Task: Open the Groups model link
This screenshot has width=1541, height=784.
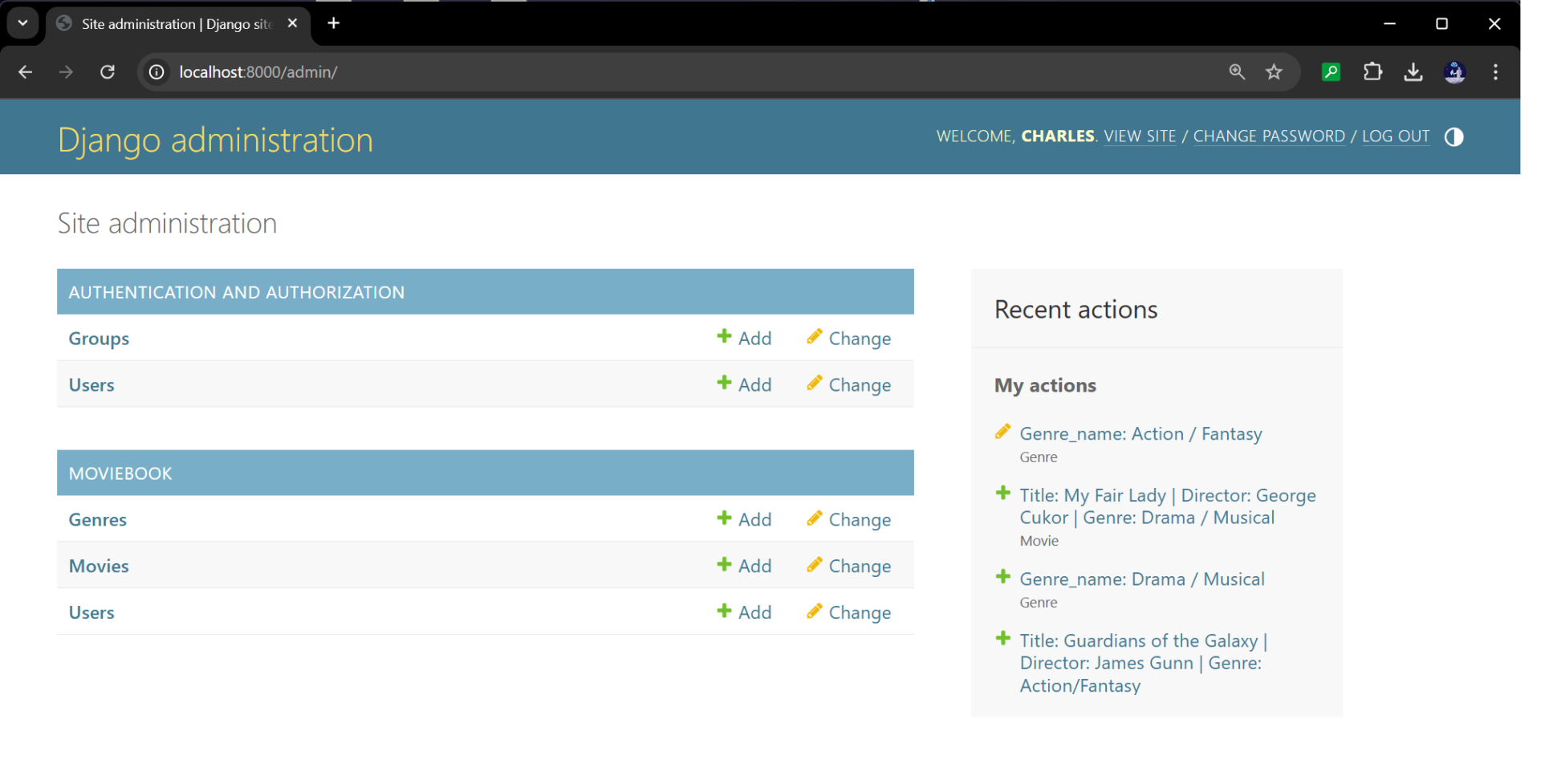Action: coord(99,339)
